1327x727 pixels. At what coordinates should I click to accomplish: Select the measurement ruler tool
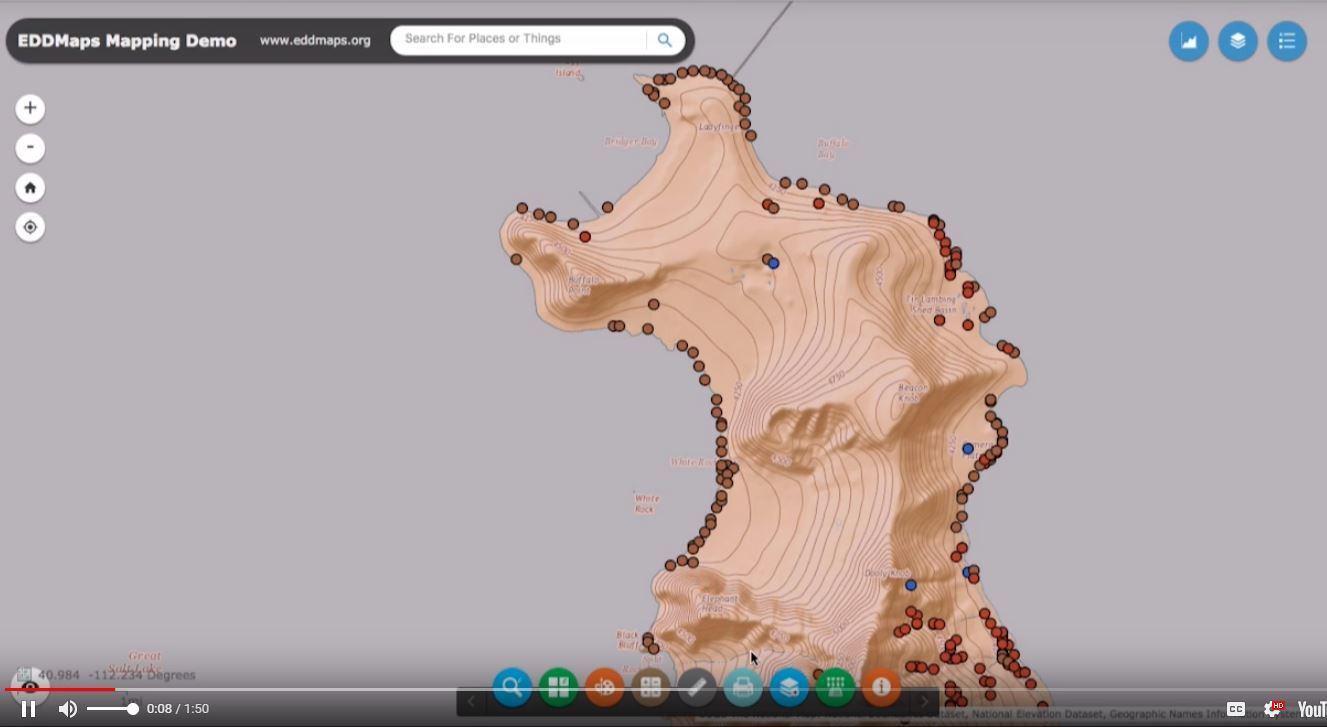coord(697,687)
